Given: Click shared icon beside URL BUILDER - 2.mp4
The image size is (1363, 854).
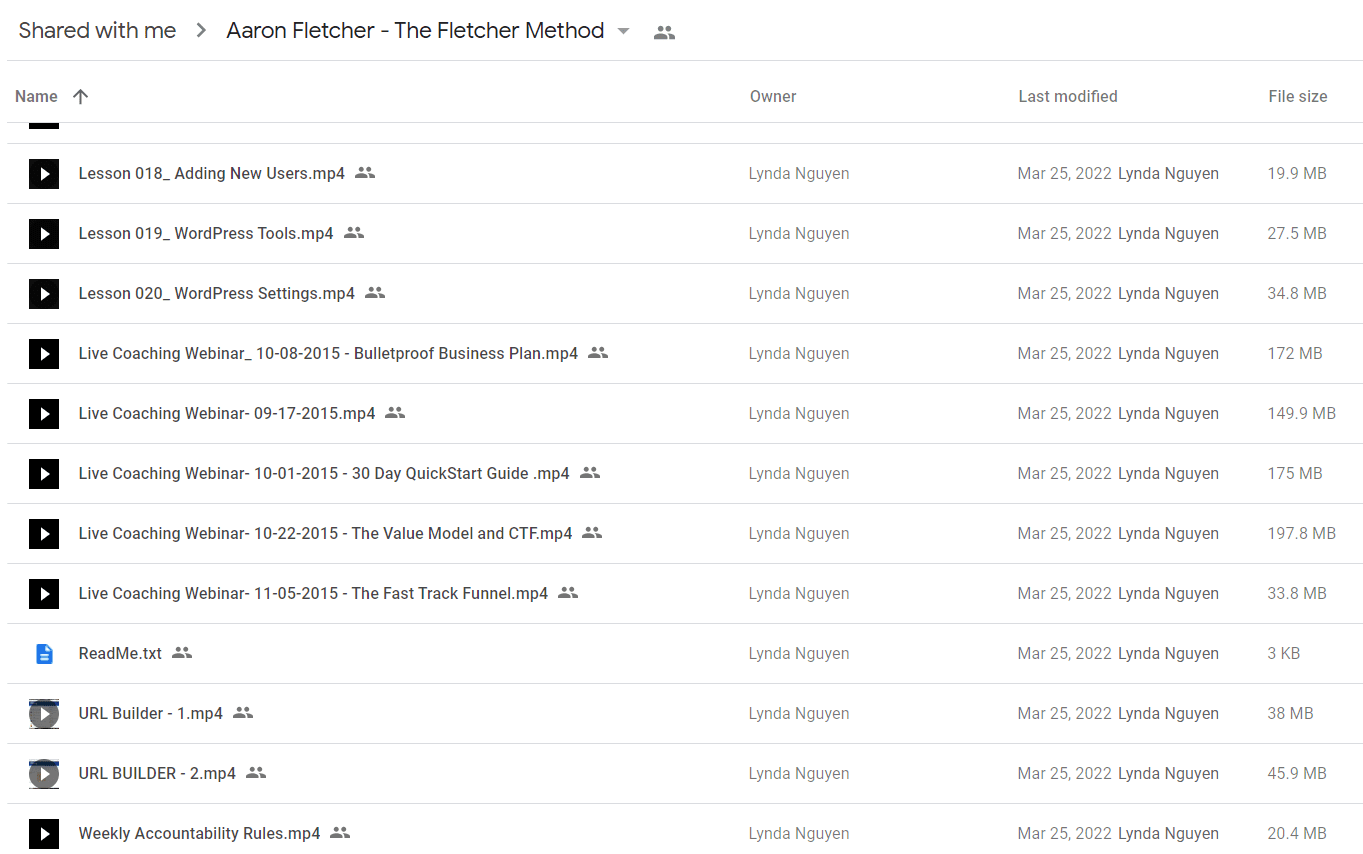Looking at the screenshot, I should (x=256, y=773).
